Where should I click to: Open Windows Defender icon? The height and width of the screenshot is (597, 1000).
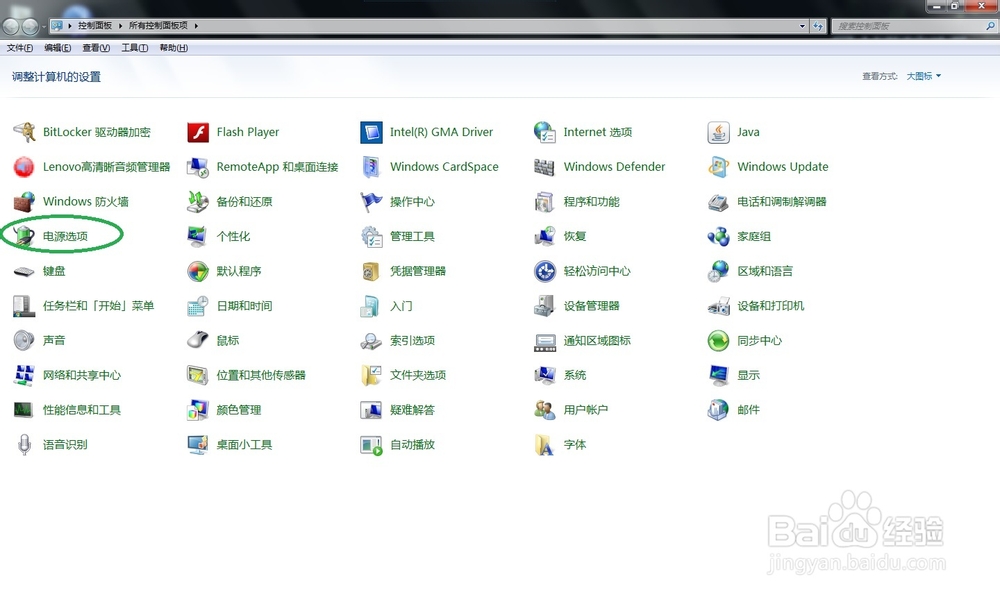pos(545,167)
